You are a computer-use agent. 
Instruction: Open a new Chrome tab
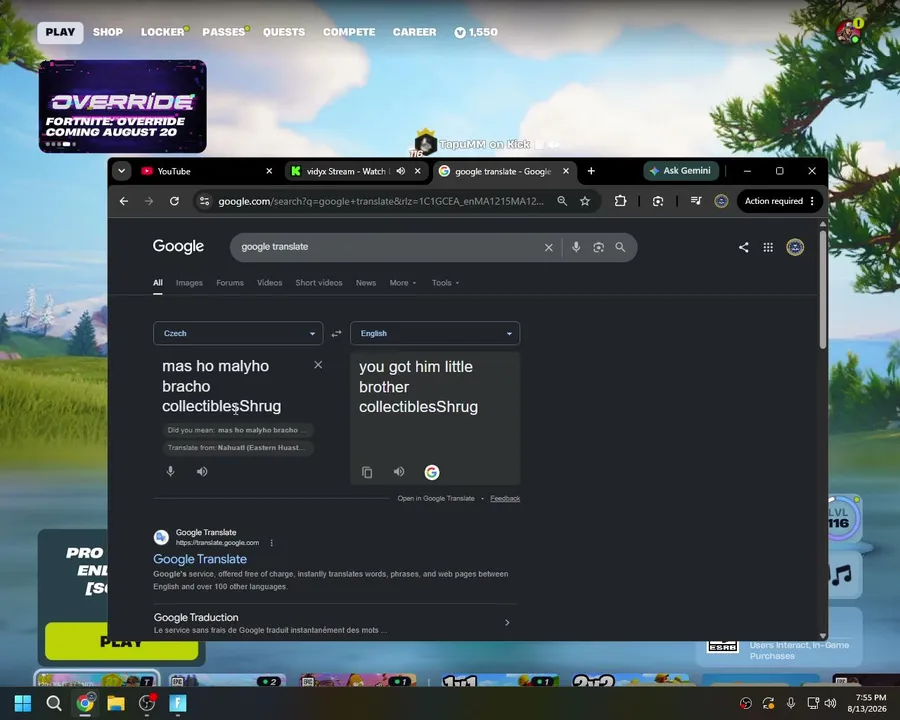[x=591, y=171]
